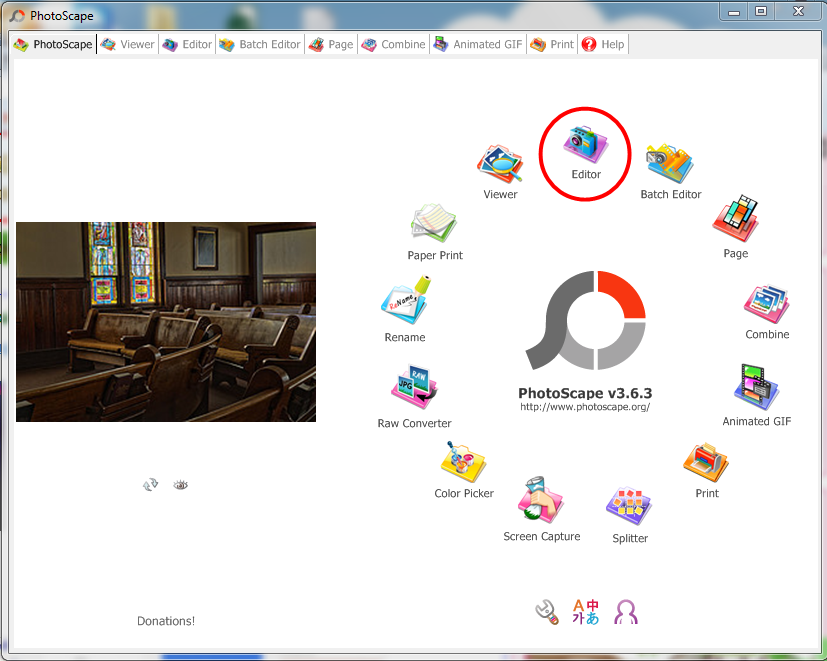Switch to the Combine tab
The image size is (827, 661).
pyautogui.click(x=393, y=44)
